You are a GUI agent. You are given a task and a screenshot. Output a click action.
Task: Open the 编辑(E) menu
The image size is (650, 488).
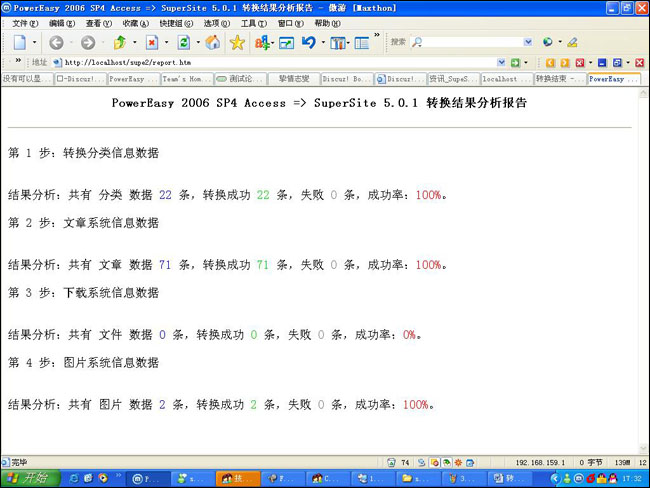click(x=62, y=23)
